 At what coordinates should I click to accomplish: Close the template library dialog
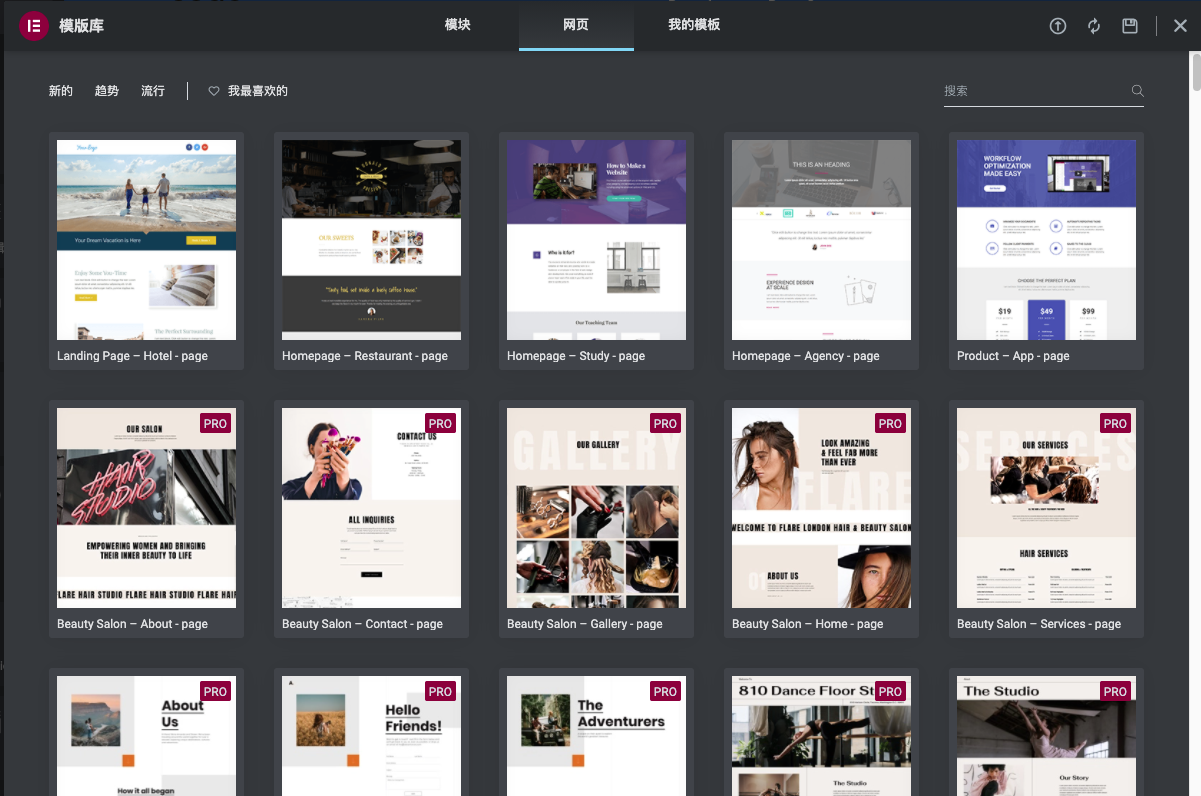(x=1180, y=26)
